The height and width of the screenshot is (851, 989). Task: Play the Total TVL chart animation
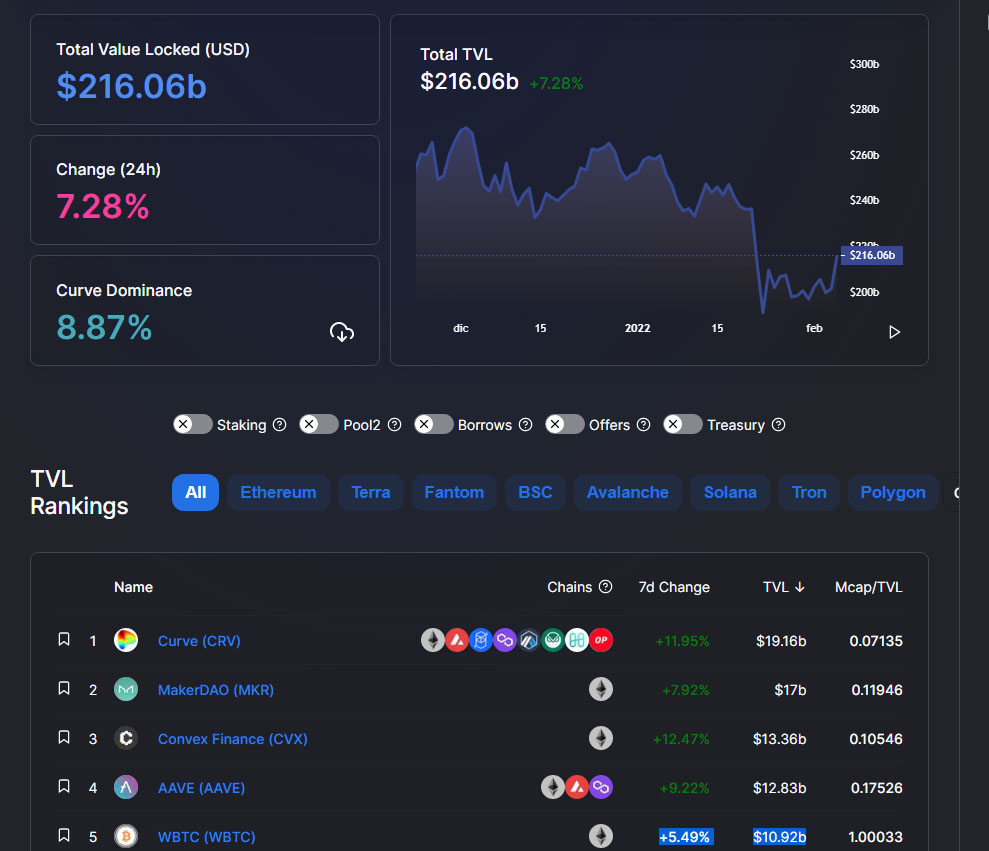pos(894,332)
